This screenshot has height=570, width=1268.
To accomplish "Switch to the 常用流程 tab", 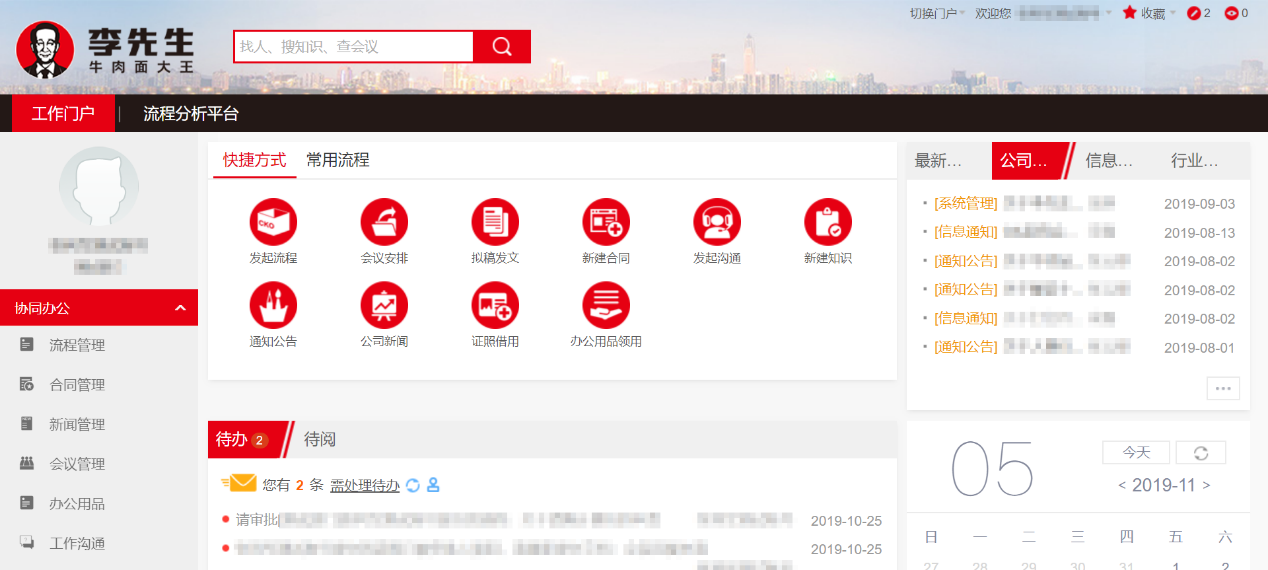I will click(338, 160).
